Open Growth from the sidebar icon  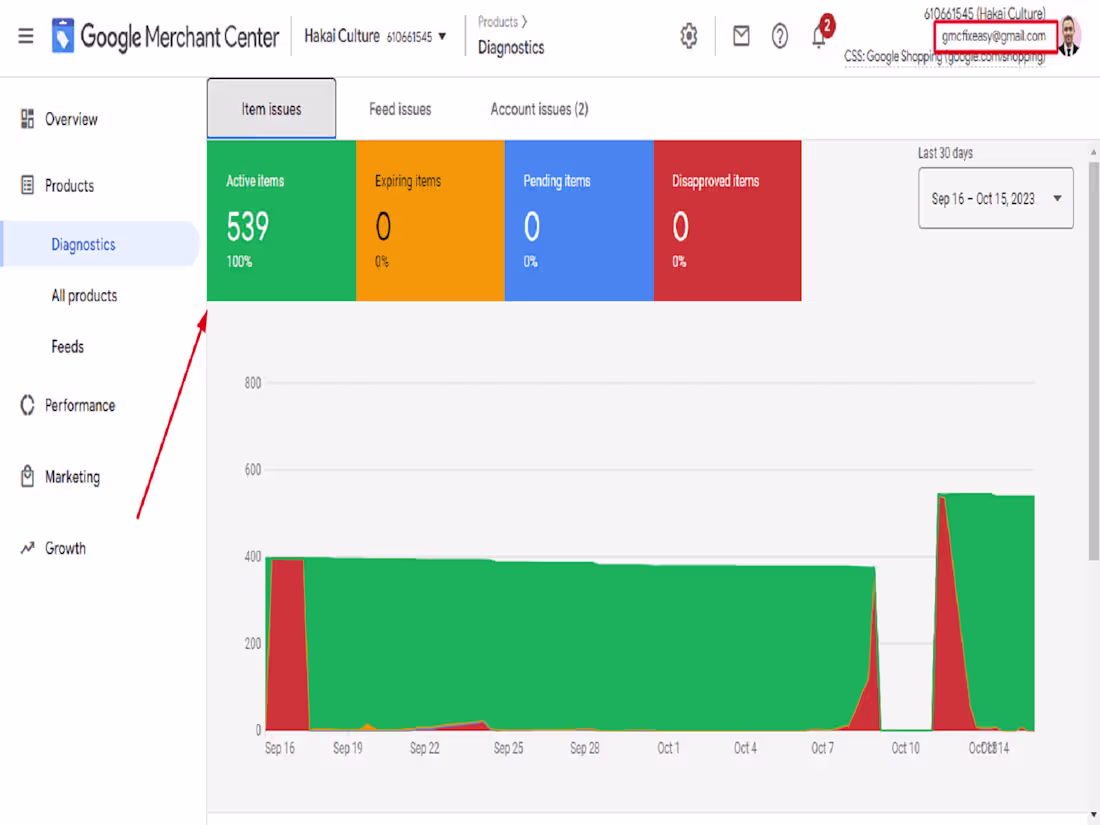pos(29,548)
